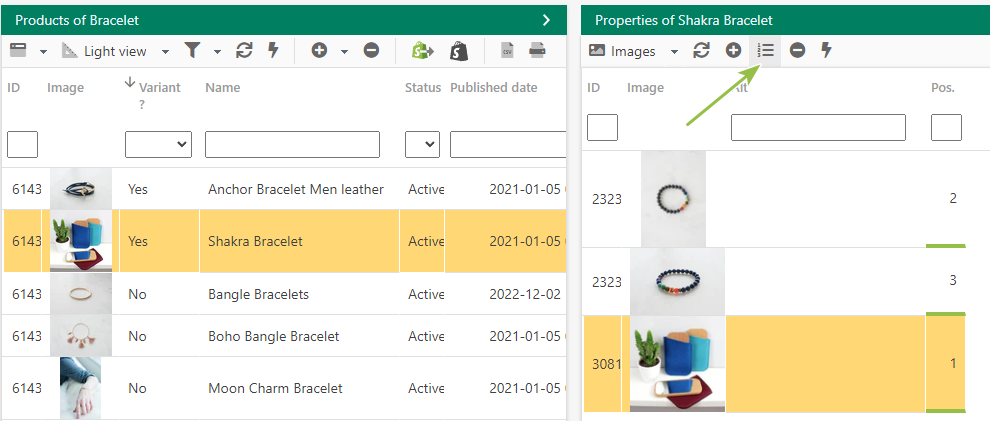Open the Variant filter dropdown
990x421 pixels.
click(x=158, y=145)
